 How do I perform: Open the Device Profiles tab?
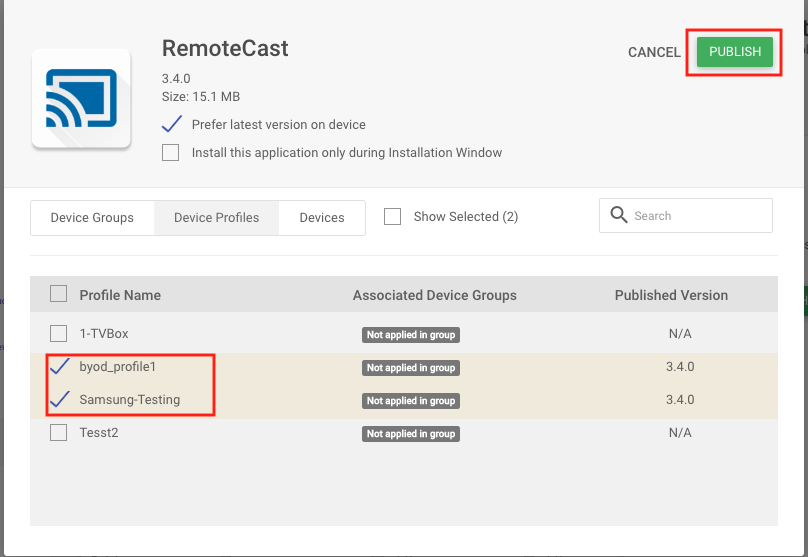216,217
